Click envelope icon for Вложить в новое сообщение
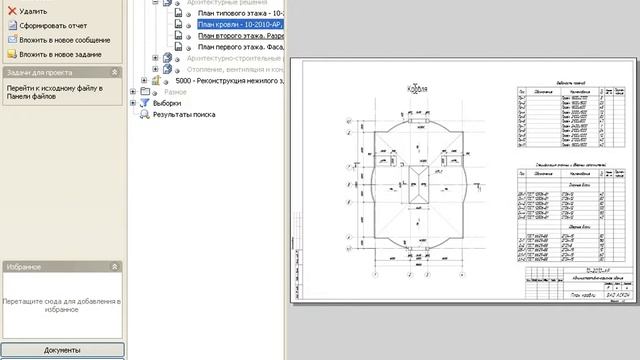This screenshot has width=640, height=360. click(x=12, y=40)
